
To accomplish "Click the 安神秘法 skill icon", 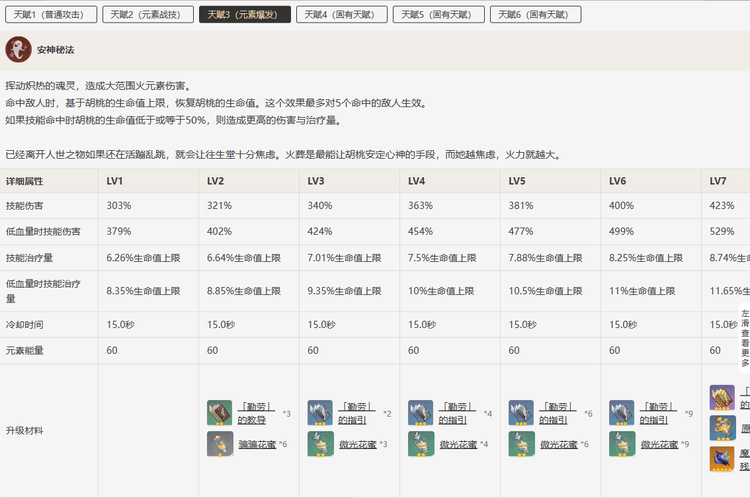I will 18,49.
